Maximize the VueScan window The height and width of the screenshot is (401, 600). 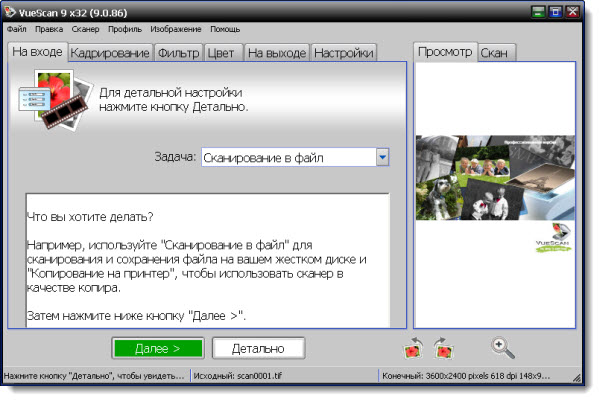point(555,12)
